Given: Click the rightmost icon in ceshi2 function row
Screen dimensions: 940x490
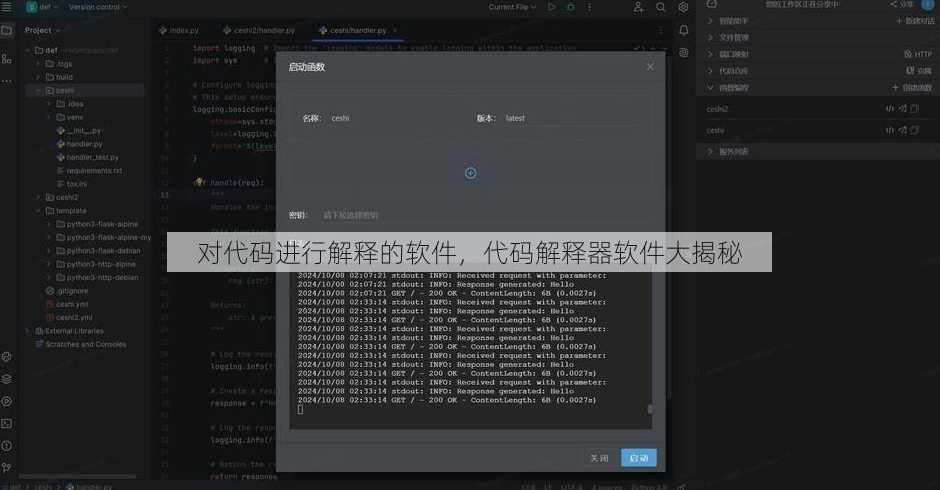Looking at the screenshot, I should point(915,109).
